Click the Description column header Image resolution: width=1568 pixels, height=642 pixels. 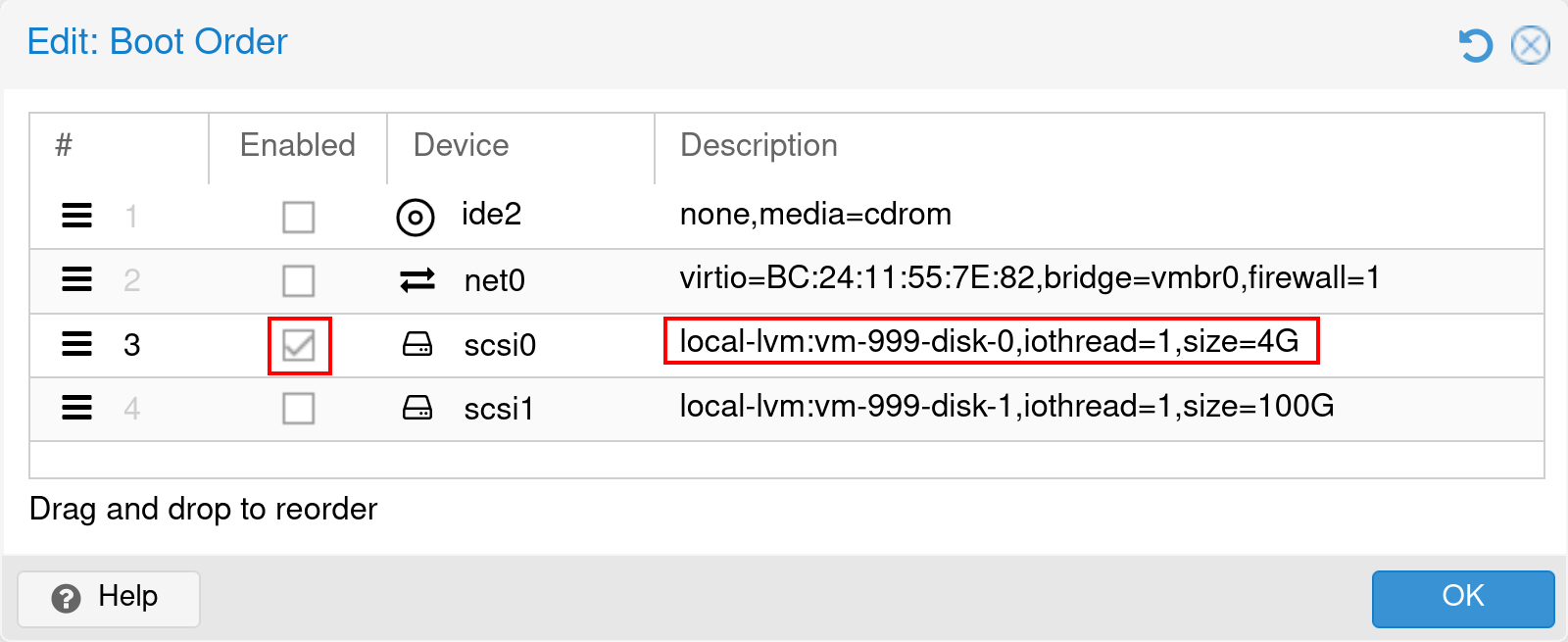pyautogui.click(x=759, y=145)
